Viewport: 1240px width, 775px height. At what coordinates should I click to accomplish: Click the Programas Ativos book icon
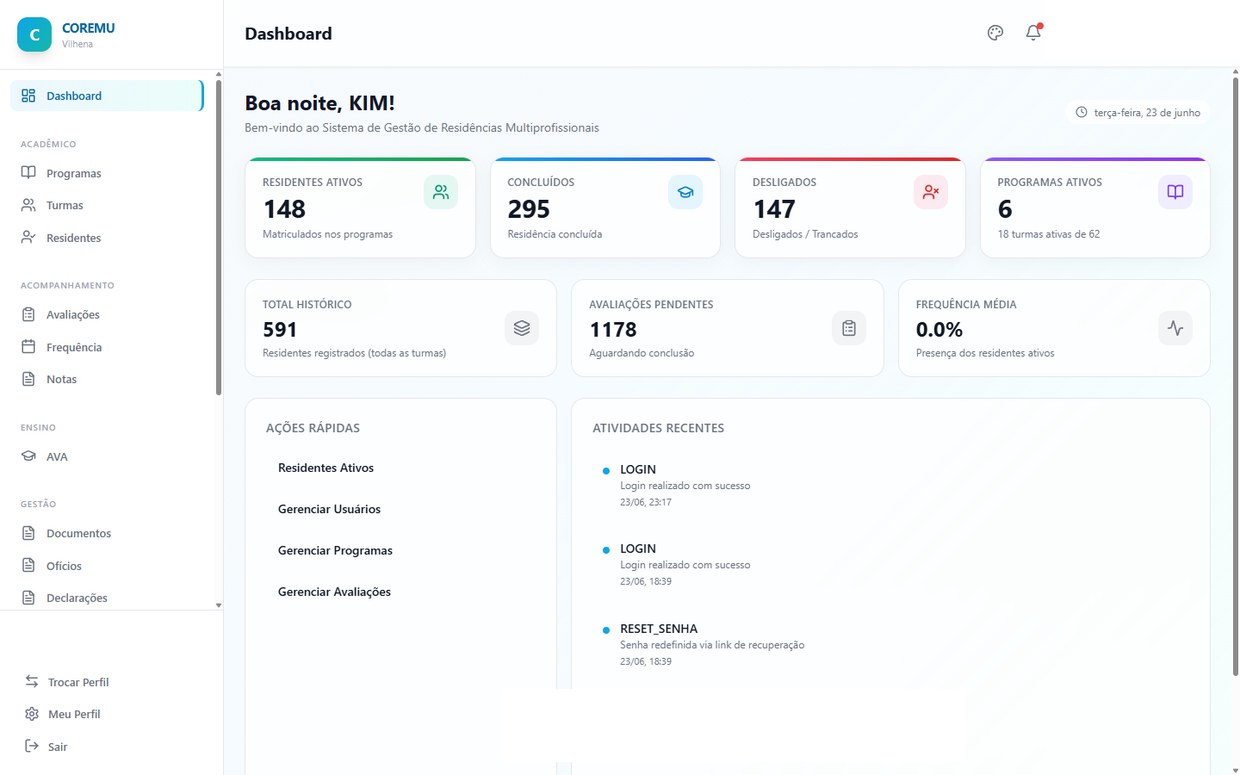click(1175, 192)
